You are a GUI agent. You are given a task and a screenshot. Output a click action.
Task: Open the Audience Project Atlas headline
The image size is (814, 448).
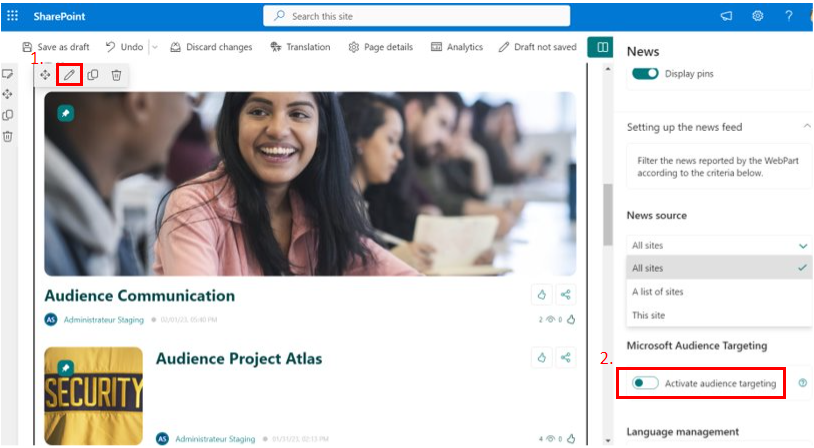point(239,359)
